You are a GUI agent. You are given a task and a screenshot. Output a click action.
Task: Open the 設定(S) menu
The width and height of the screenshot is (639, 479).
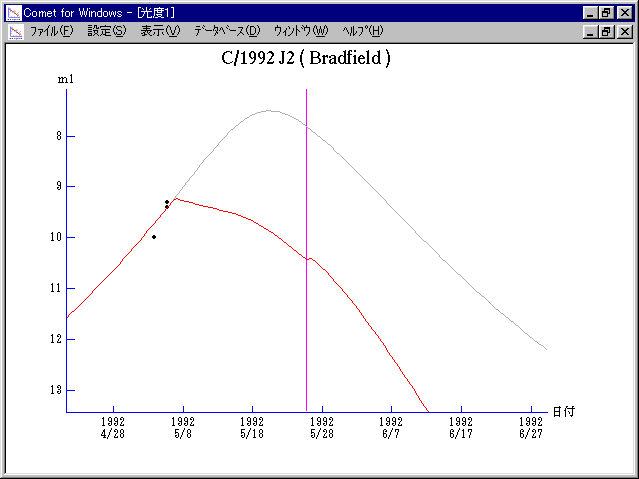[106, 31]
